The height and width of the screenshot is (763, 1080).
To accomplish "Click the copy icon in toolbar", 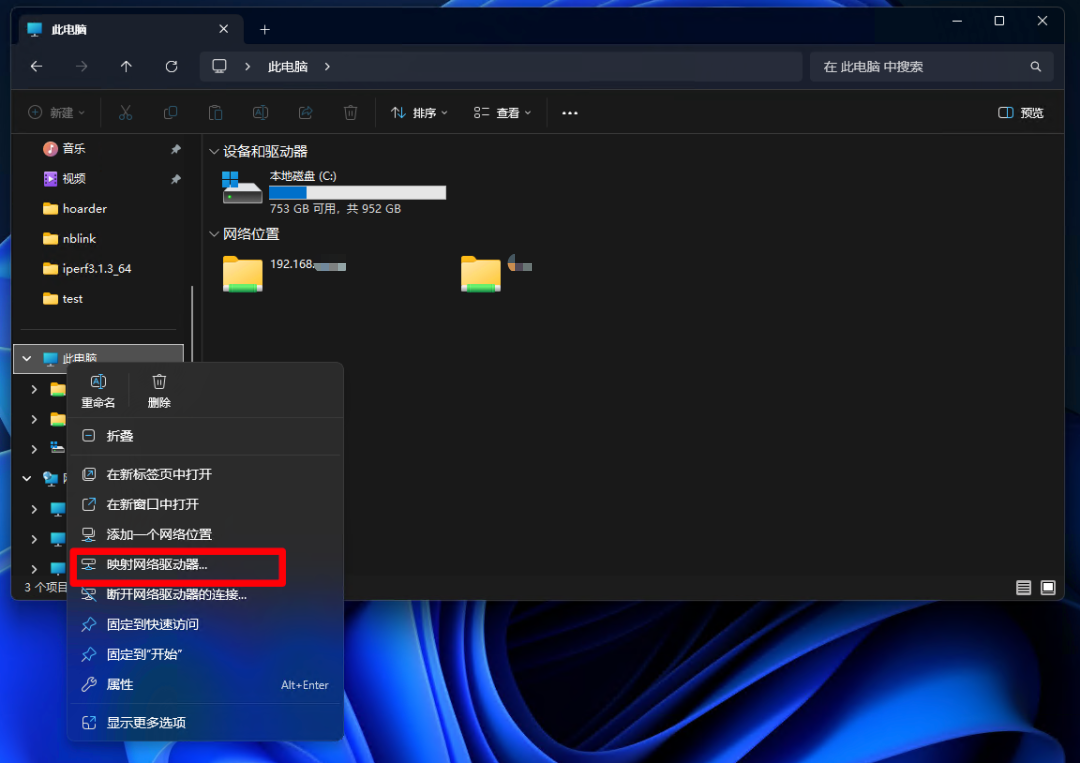I will click(x=170, y=112).
